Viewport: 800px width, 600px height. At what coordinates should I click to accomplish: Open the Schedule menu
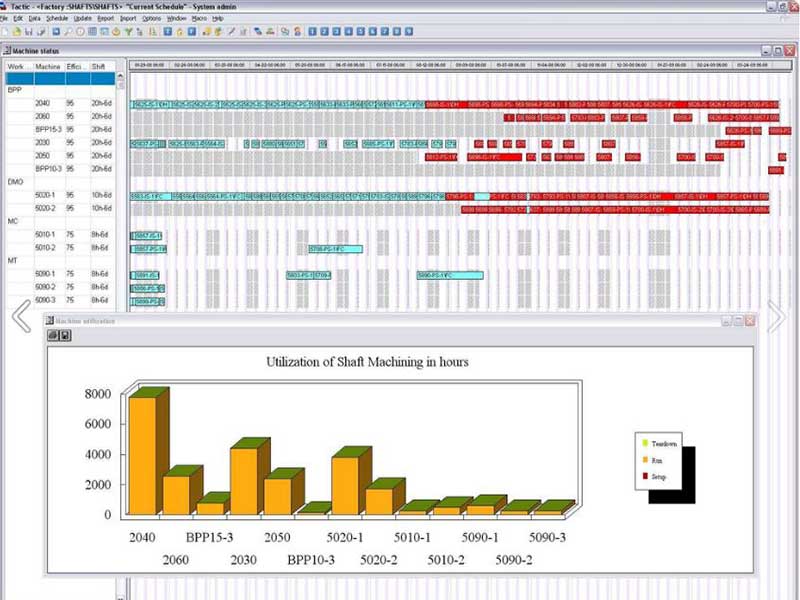pyautogui.click(x=57, y=19)
